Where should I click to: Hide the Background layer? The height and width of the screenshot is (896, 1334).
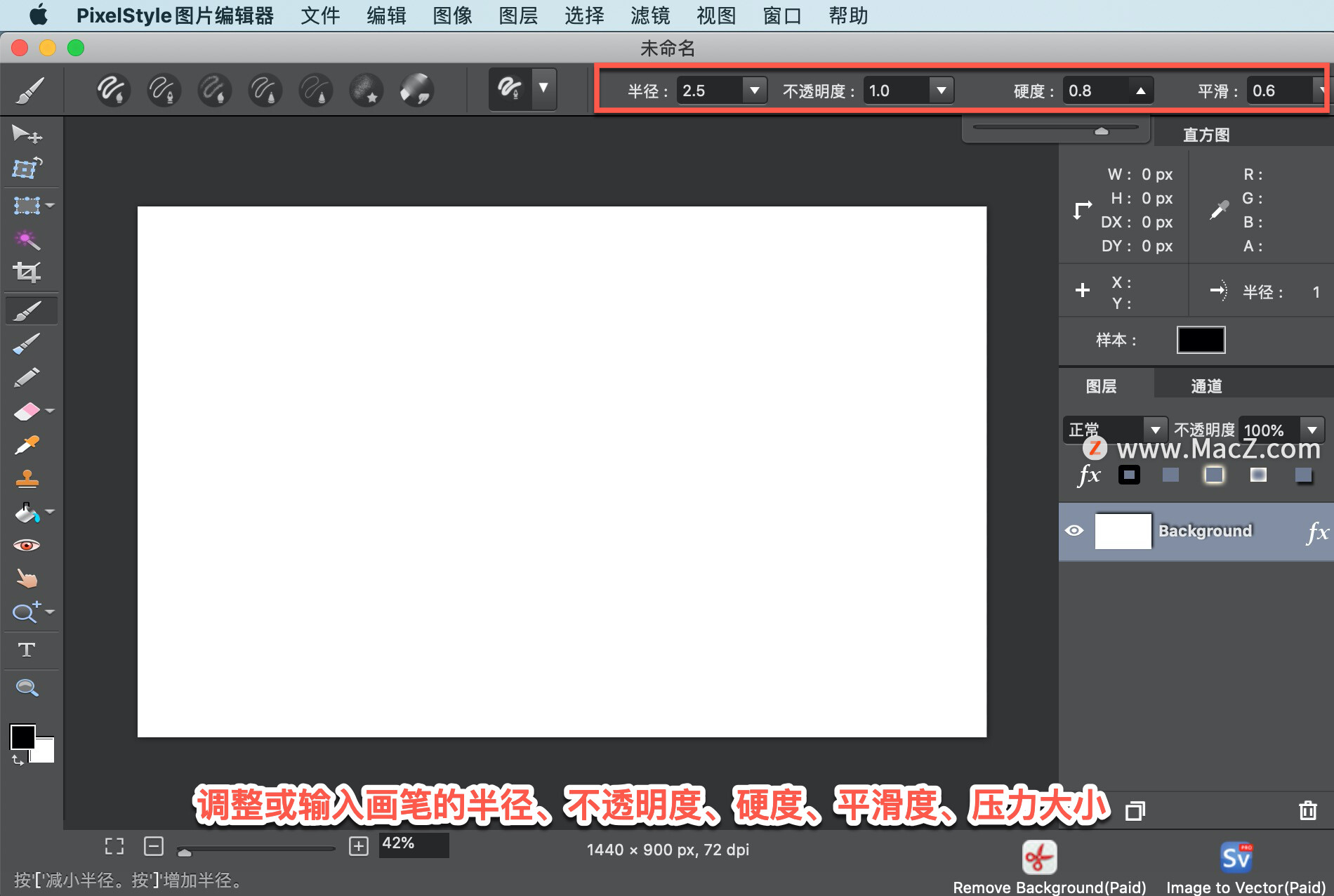pos(1076,531)
